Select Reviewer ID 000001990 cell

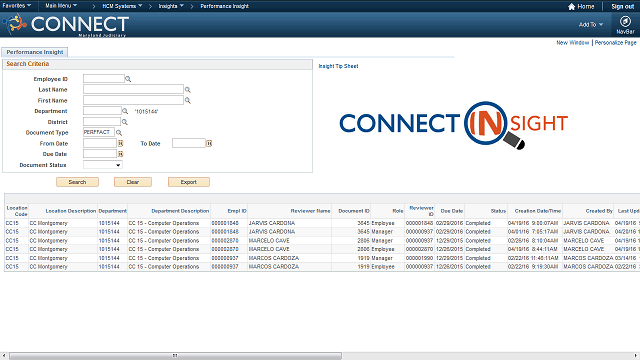(x=419, y=258)
